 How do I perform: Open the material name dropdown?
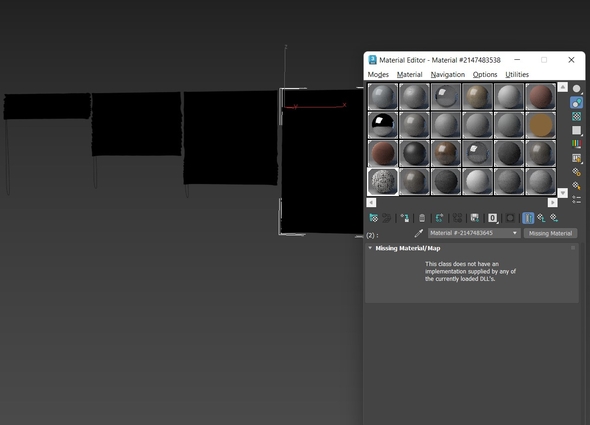pyautogui.click(x=474, y=233)
